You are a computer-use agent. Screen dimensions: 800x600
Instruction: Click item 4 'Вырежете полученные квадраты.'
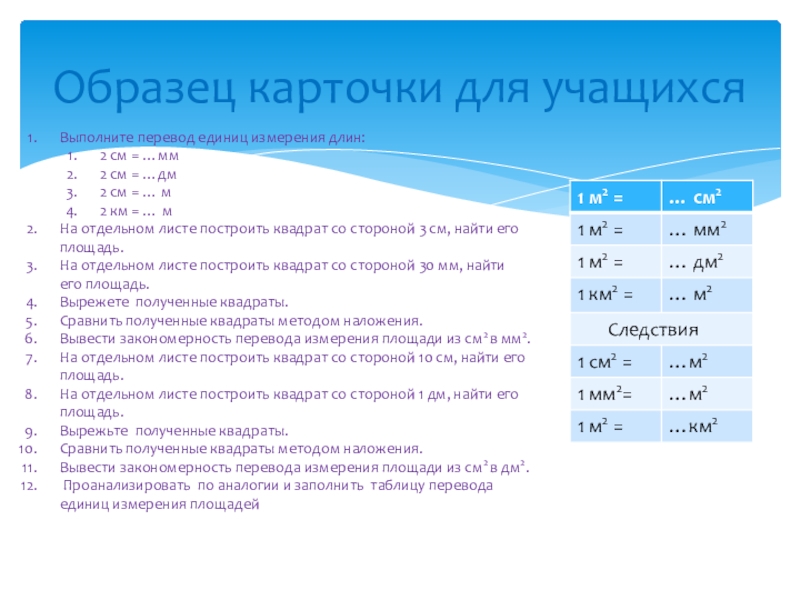pos(174,302)
